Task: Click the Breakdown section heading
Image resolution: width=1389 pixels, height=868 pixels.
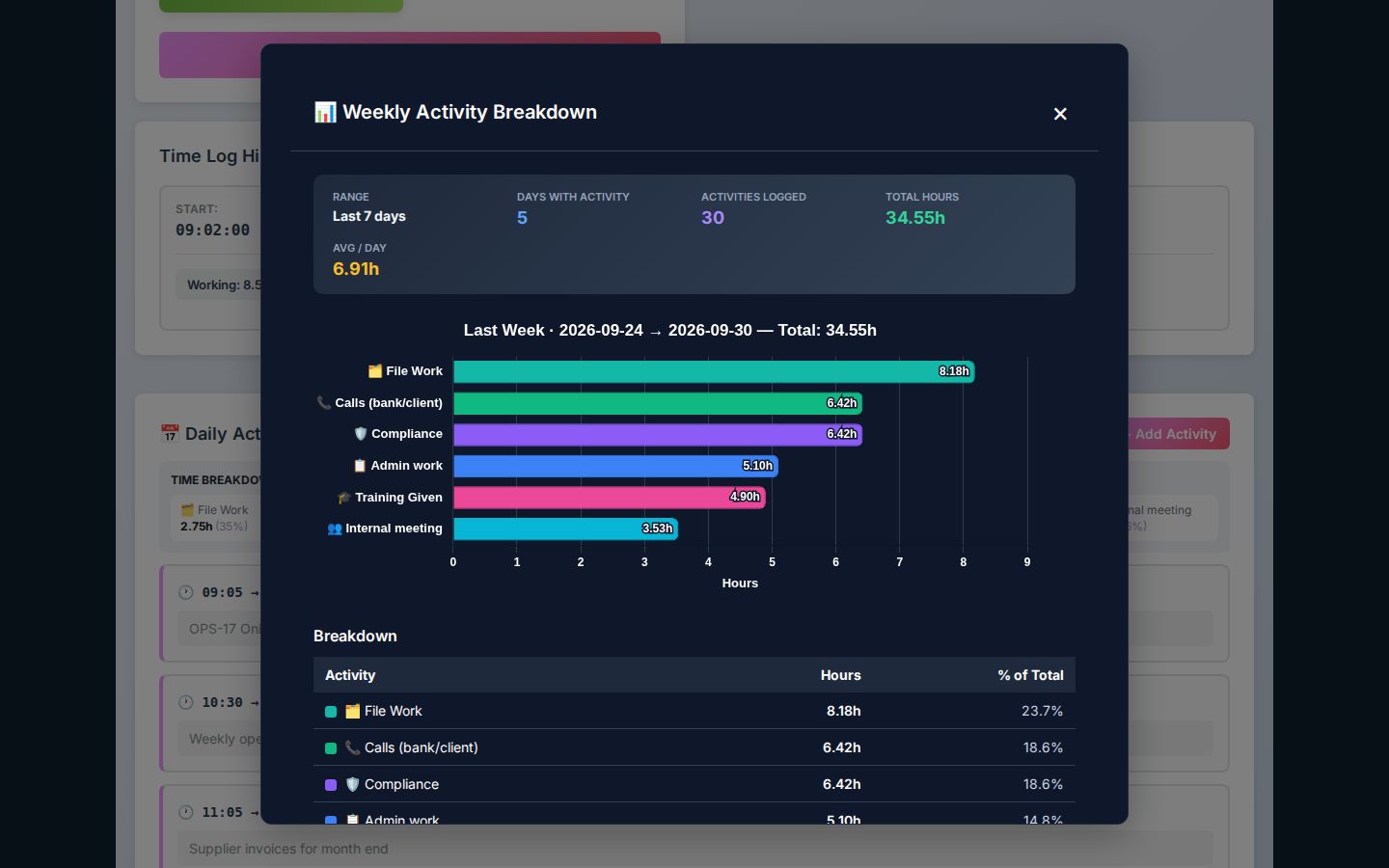Action: [355, 637]
